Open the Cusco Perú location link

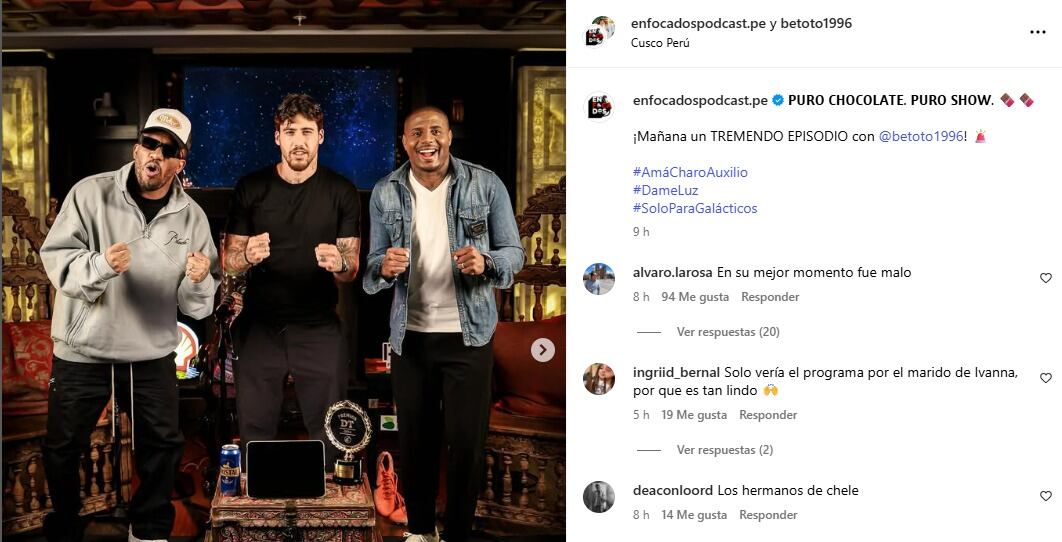[660, 43]
